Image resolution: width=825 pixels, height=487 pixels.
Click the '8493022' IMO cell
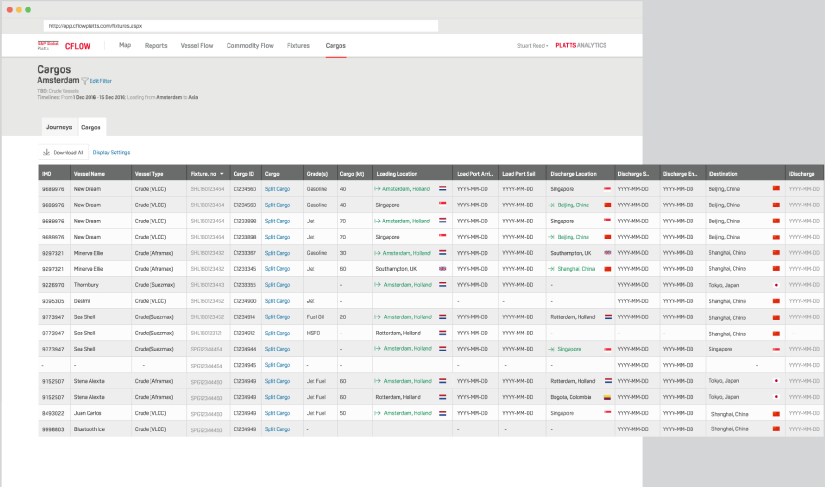(x=53, y=413)
